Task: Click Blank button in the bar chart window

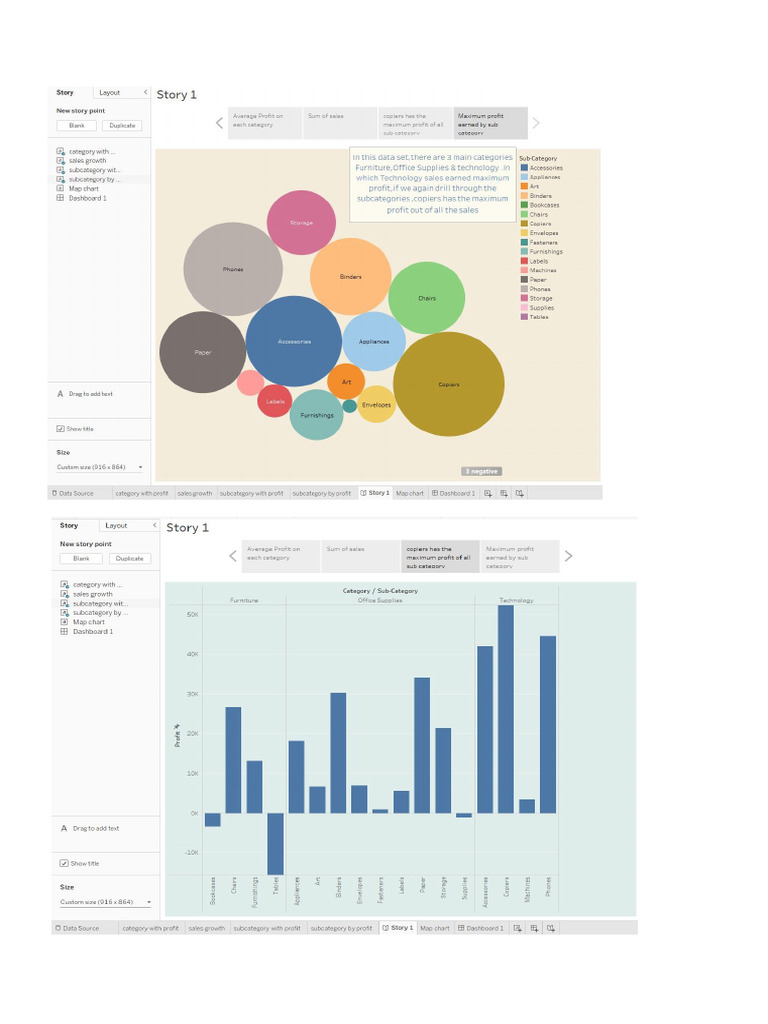Action: [81, 558]
